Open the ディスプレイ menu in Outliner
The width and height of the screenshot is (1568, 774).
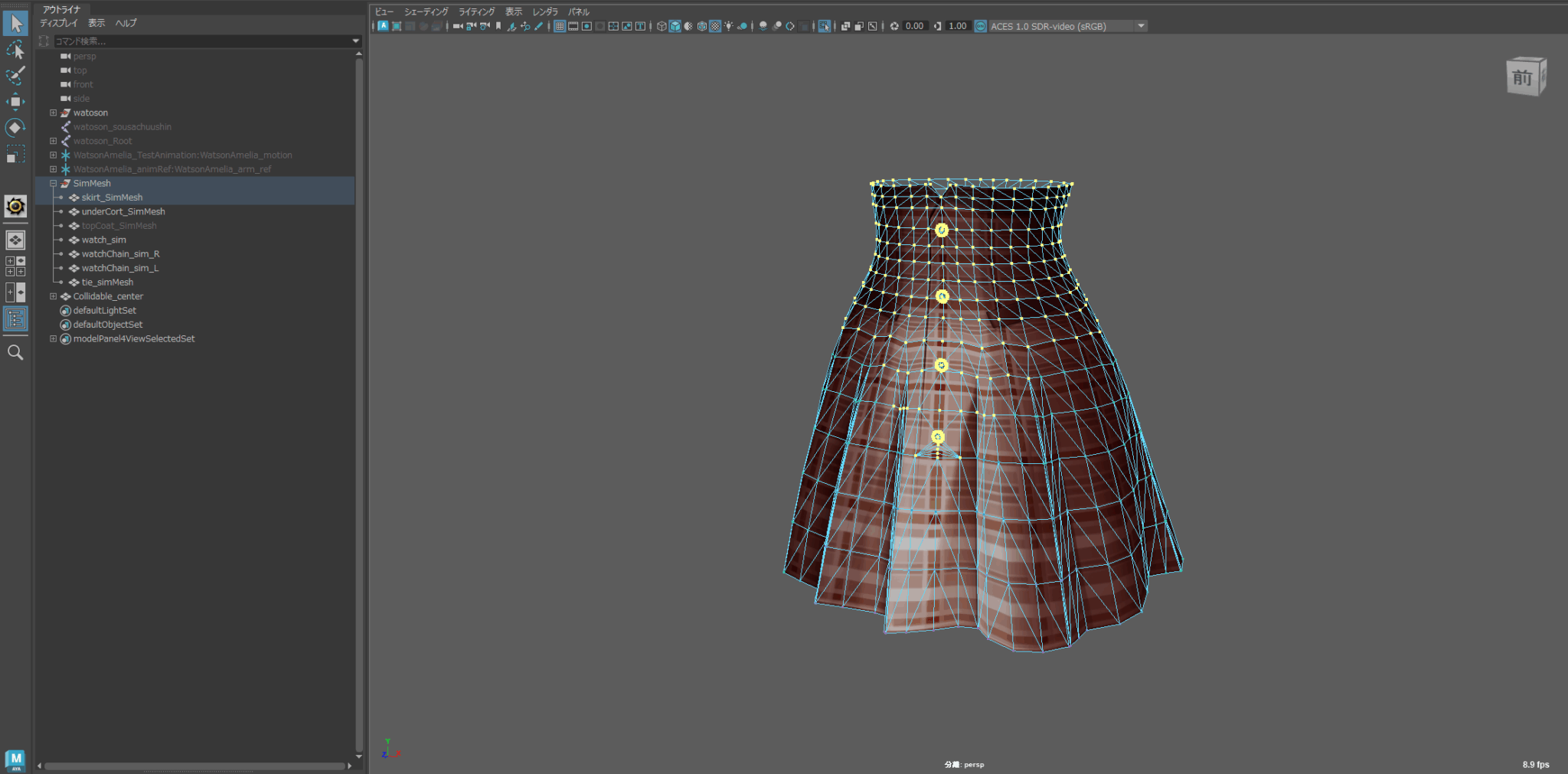point(59,23)
